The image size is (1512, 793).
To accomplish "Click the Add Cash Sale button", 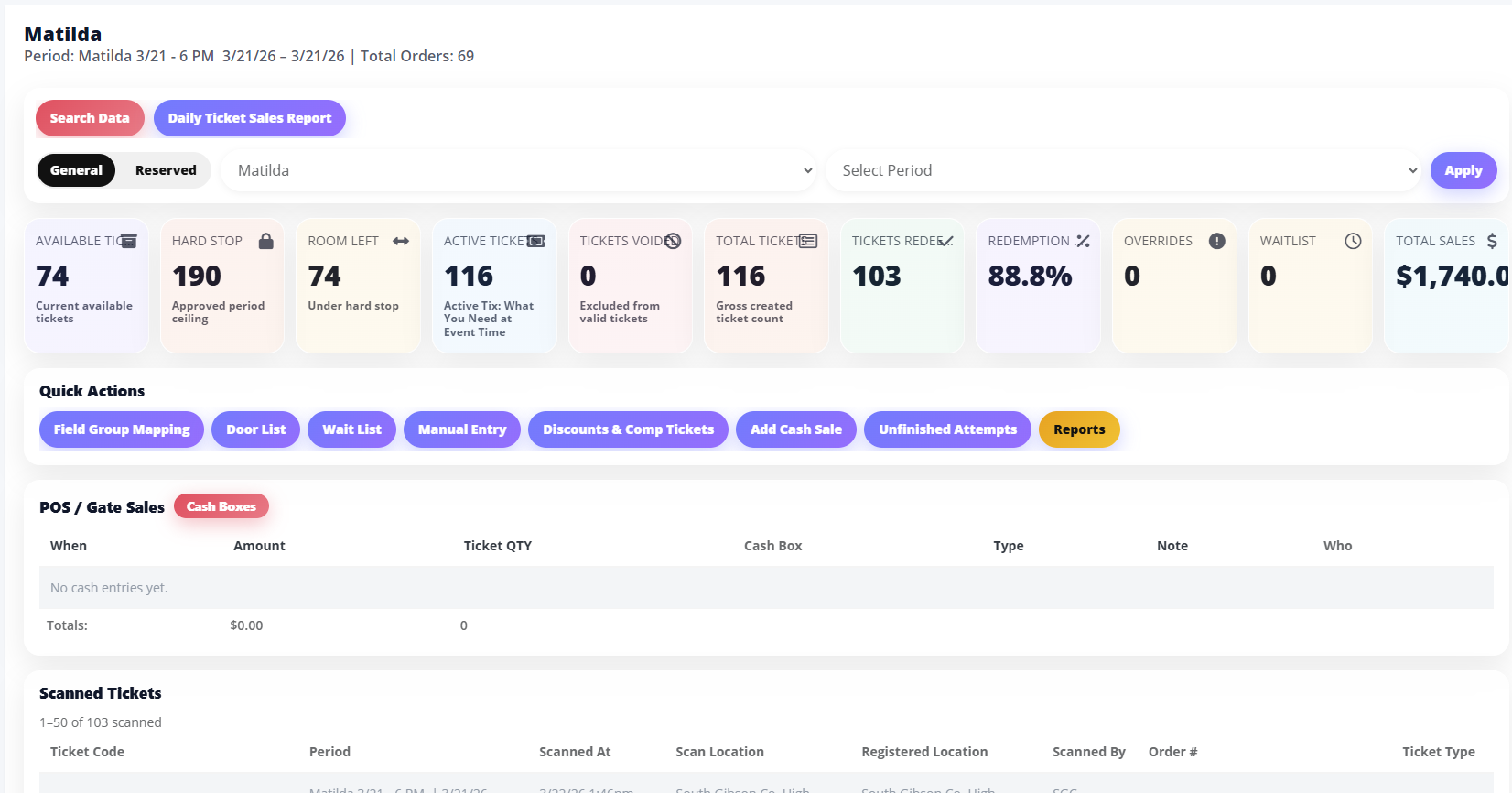I will coord(796,429).
